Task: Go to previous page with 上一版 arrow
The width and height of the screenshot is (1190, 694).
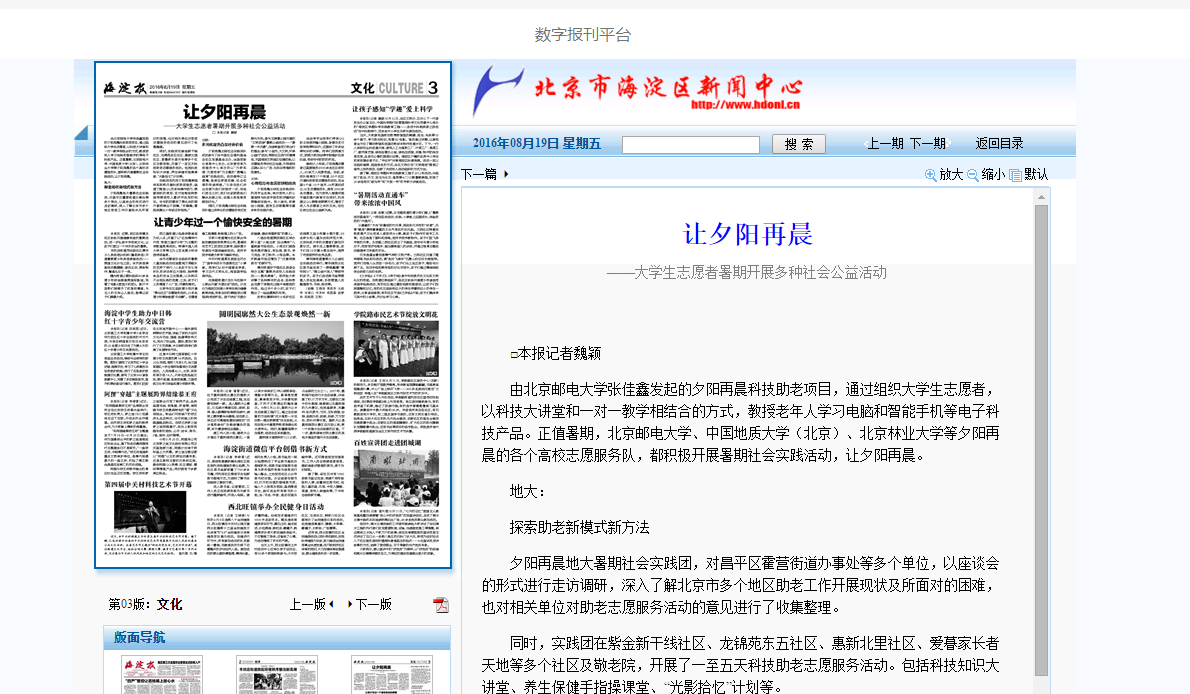Action: pyautogui.click(x=331, y=604)
